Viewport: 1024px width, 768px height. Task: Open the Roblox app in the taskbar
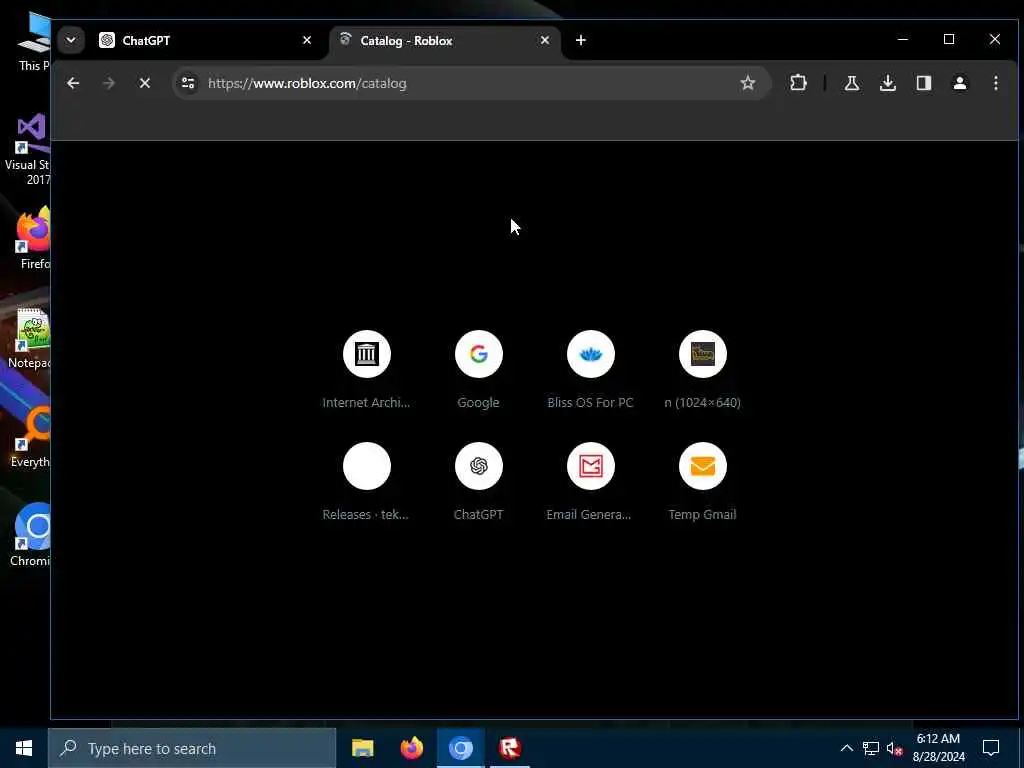pos(509,748)
